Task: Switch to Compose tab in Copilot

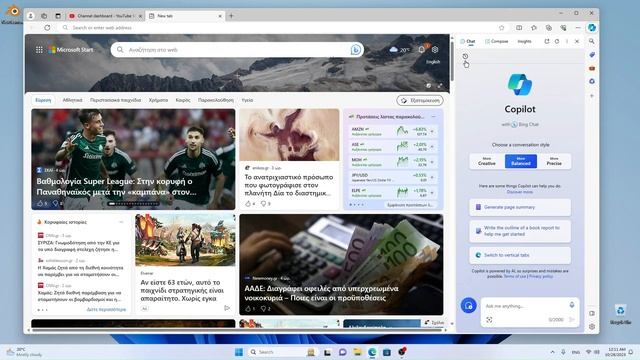Action: tap(496, 41)
